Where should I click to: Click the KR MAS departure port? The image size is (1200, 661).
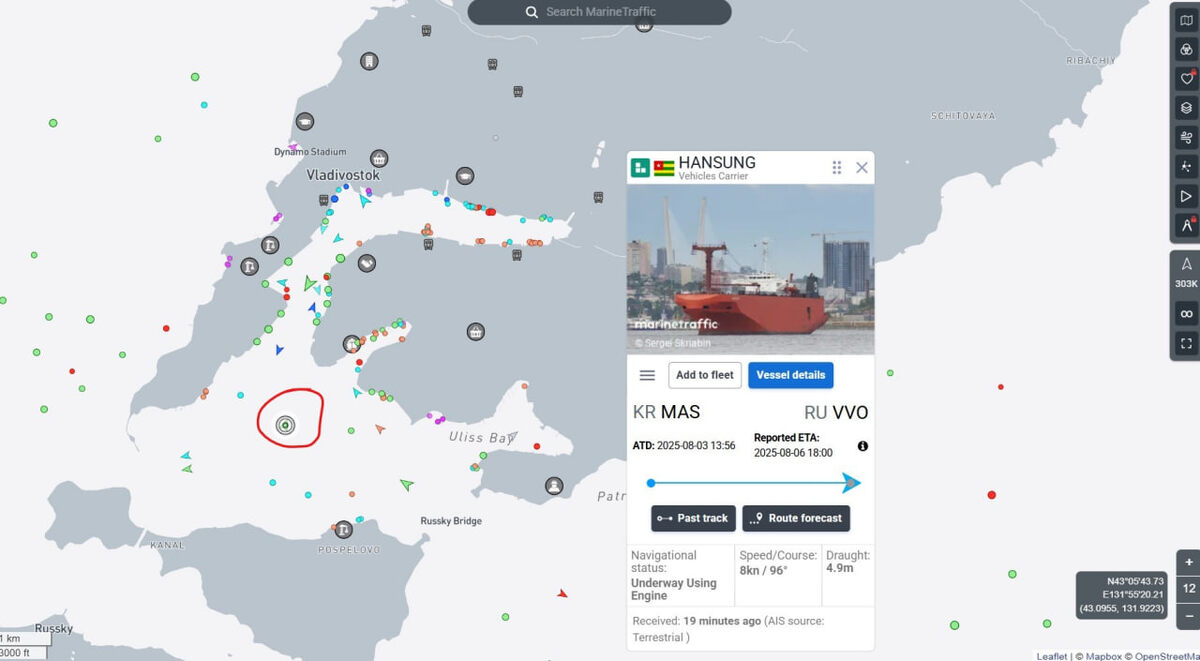(667, 412)
